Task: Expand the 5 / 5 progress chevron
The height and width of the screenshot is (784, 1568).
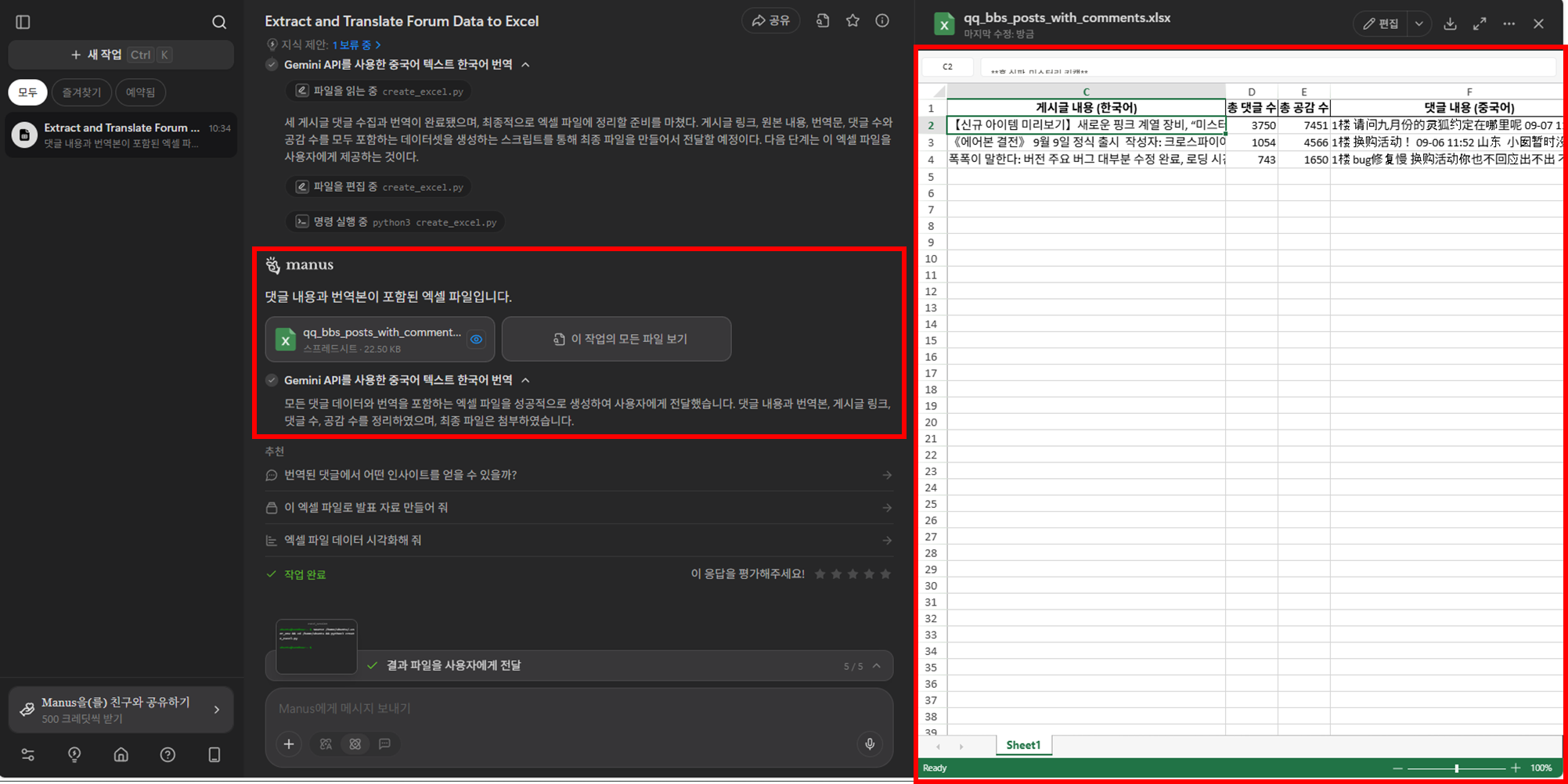Action: (876, 666)
